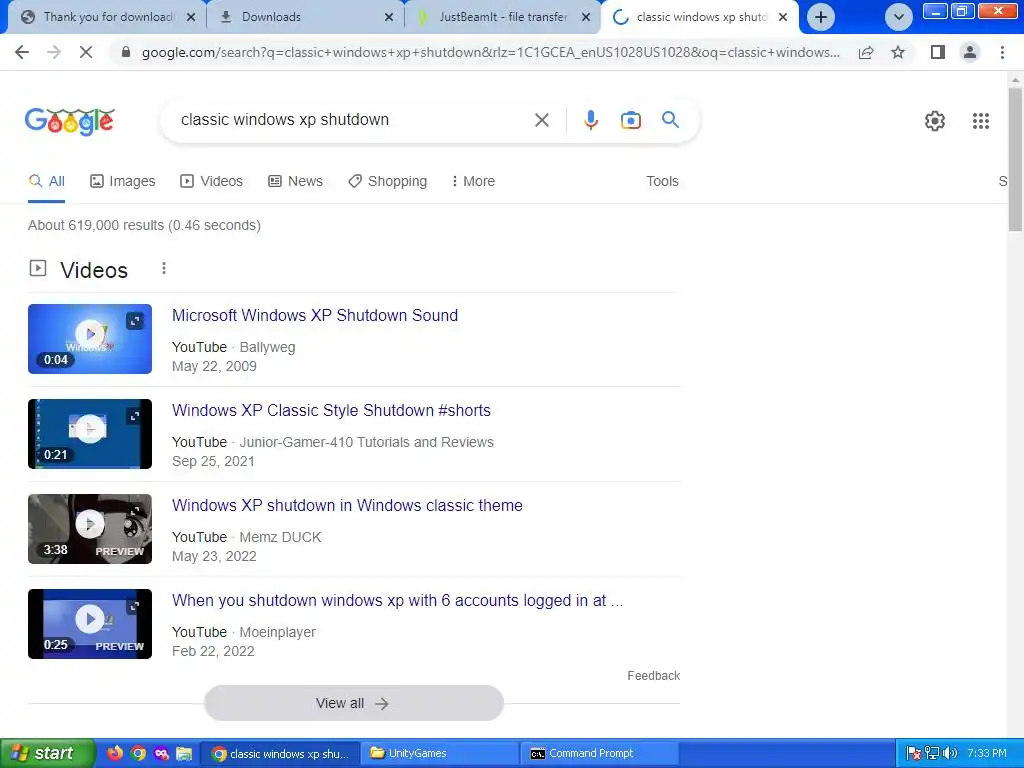
Task: Go to Google home via logo
Action: [70, 121]
